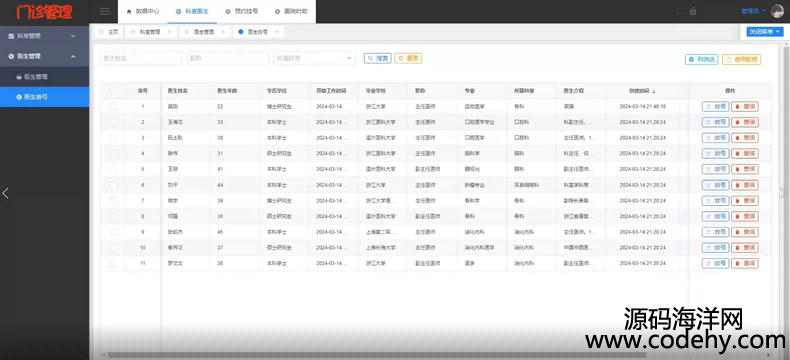Viewport: 790px width, 360px height.
Task: Click the 放号 button in row 11
Action: tap(715, 263)
